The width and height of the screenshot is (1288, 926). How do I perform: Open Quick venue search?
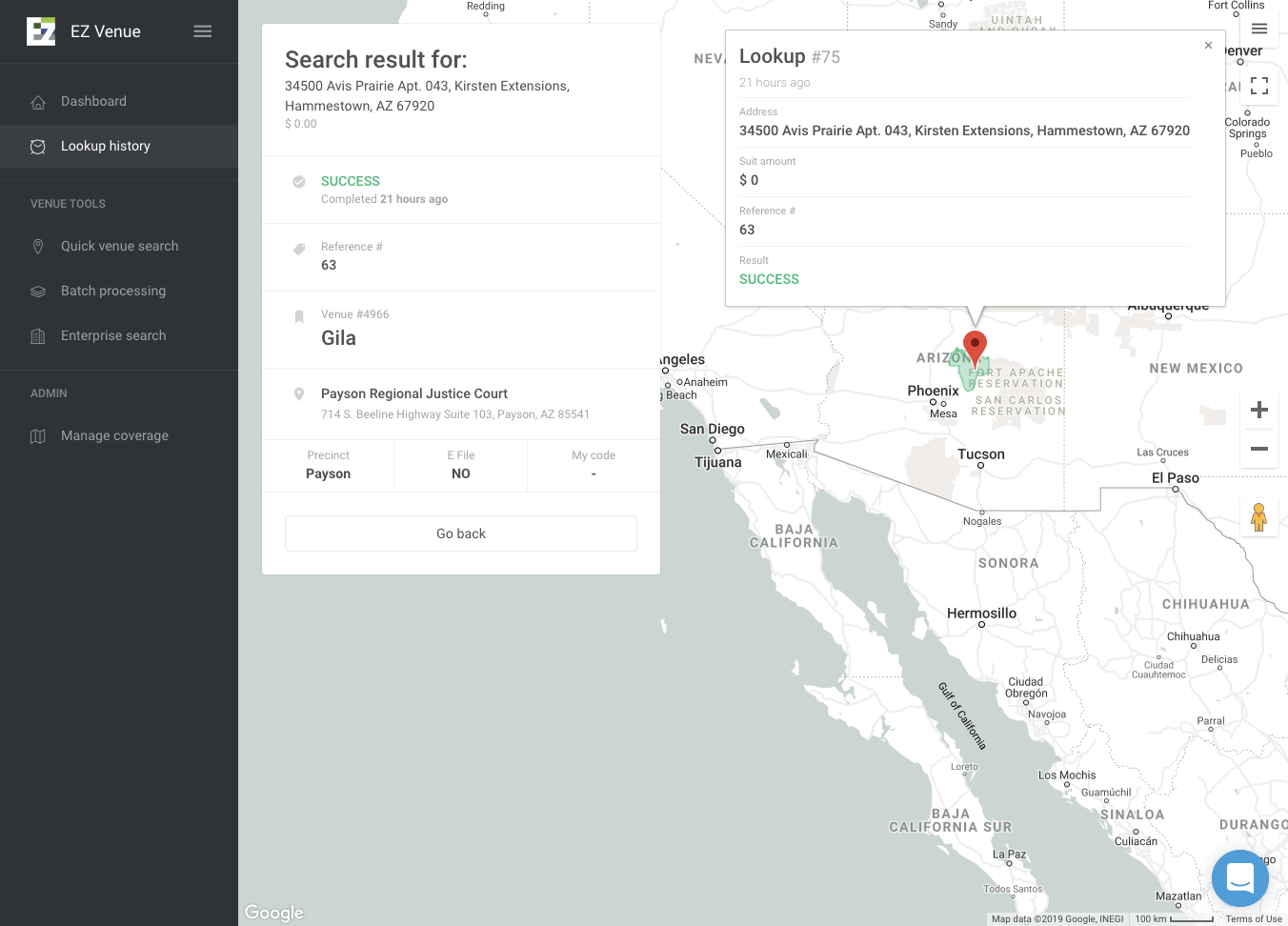(x=119, y=247)
